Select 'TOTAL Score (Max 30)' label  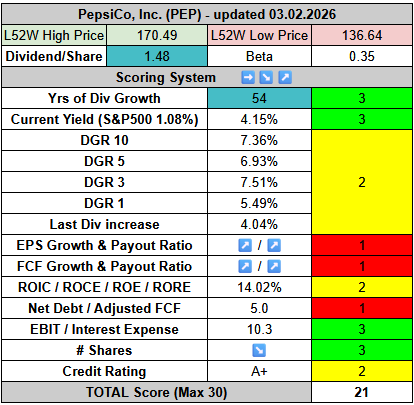click(x=157, y=392)
